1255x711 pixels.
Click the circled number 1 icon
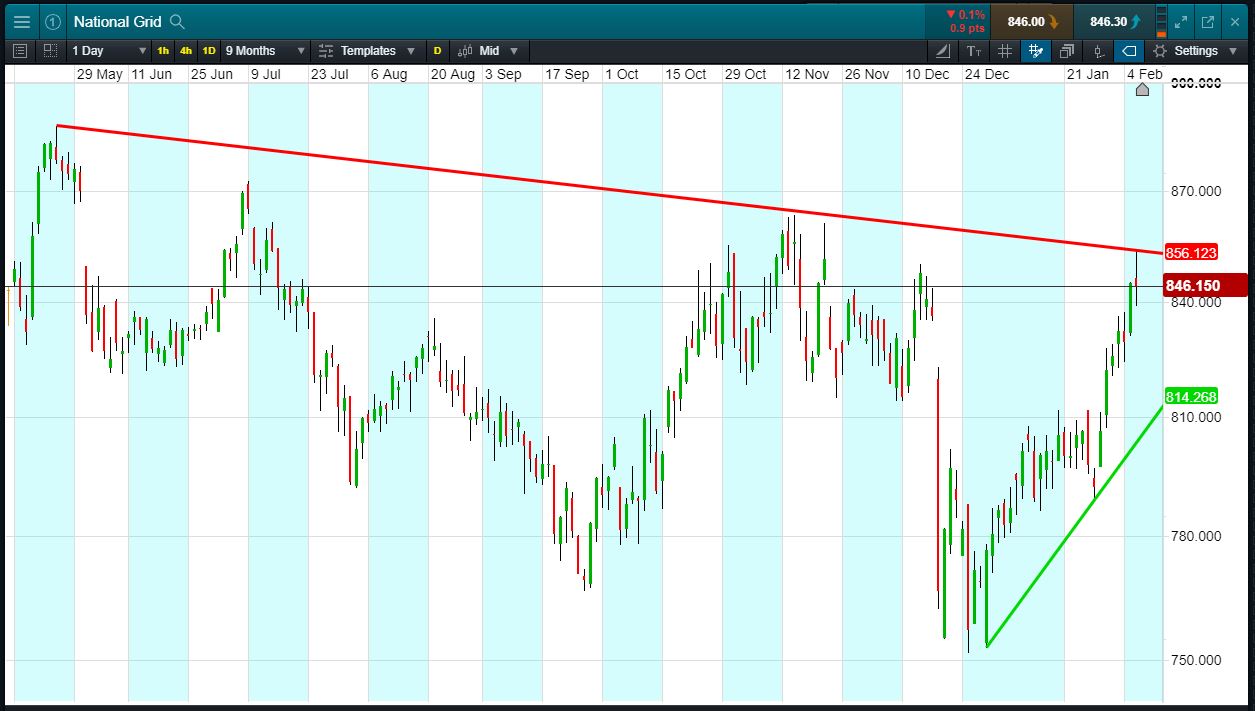point(53,21)
